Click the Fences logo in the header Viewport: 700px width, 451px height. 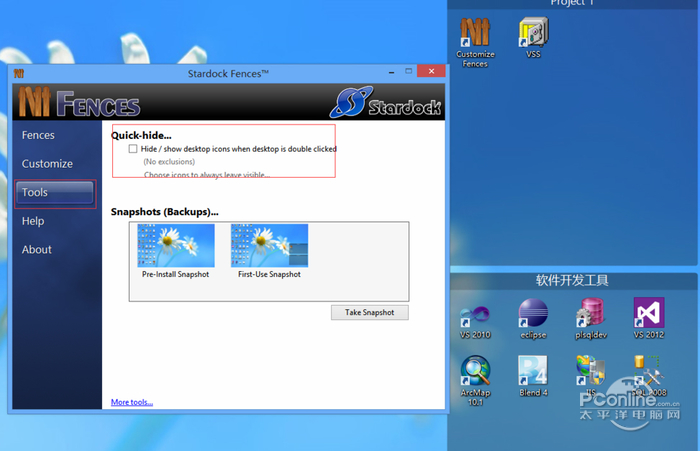click(79, 103)
